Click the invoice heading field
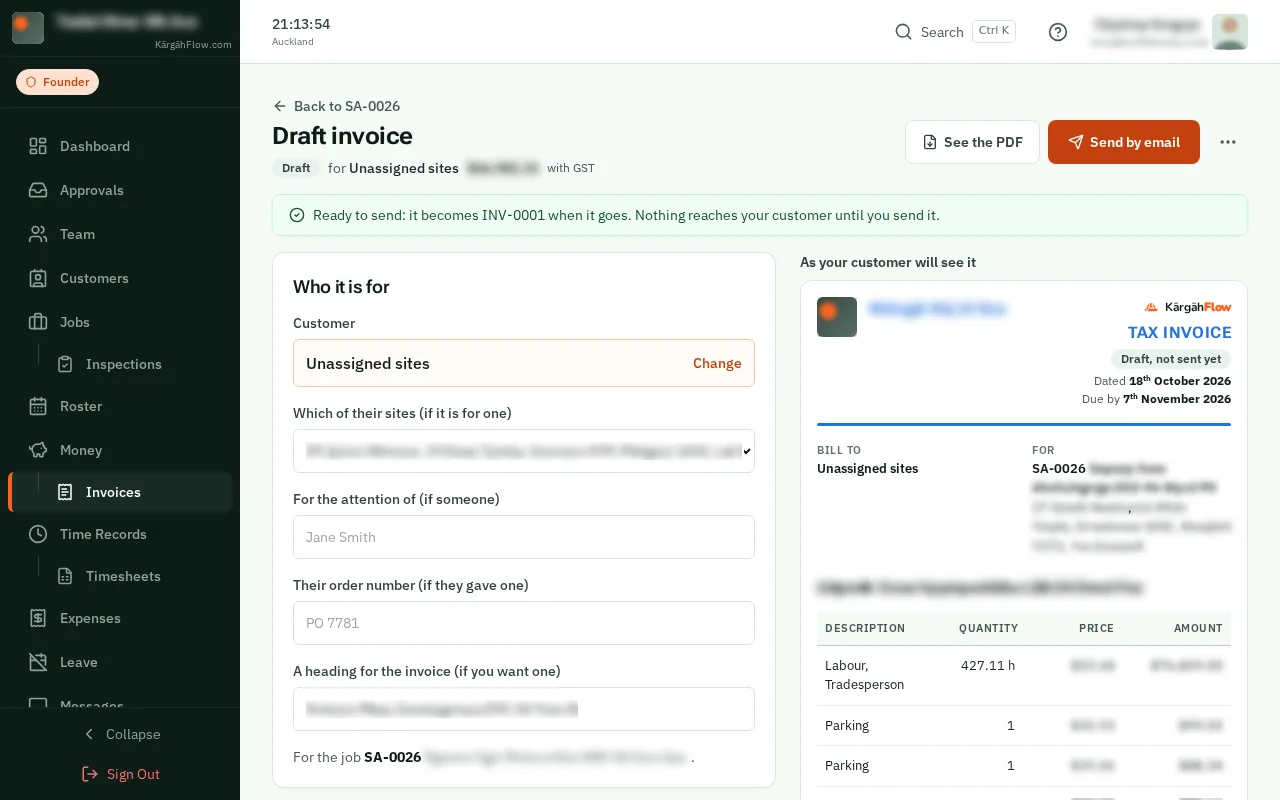Viewport: 1280px width, 800px height. pos(524,709)
